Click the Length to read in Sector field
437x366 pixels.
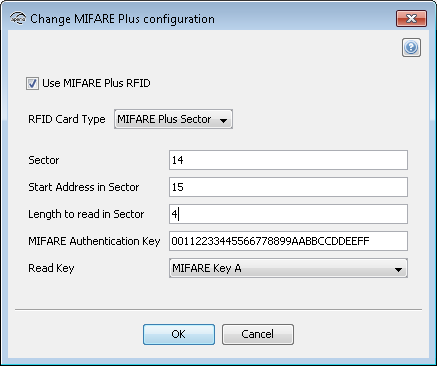click(288, 214)
